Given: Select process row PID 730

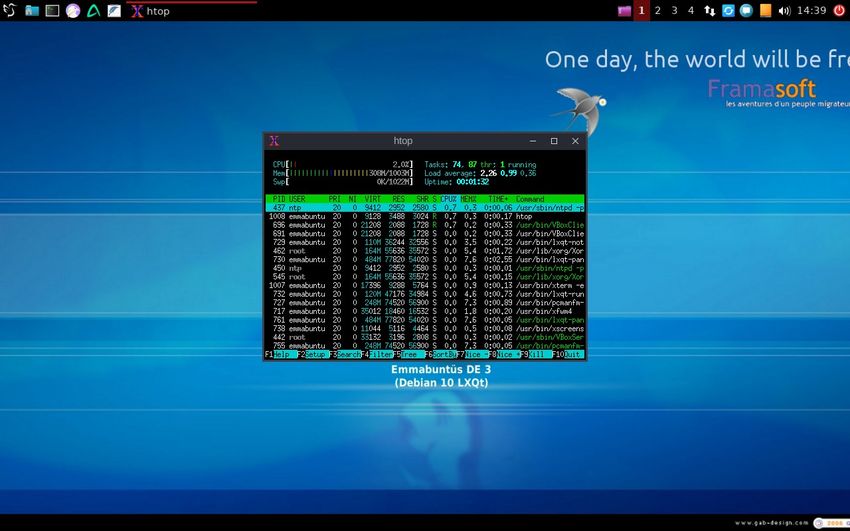Looking at the screenshot, I should [425, 260].
